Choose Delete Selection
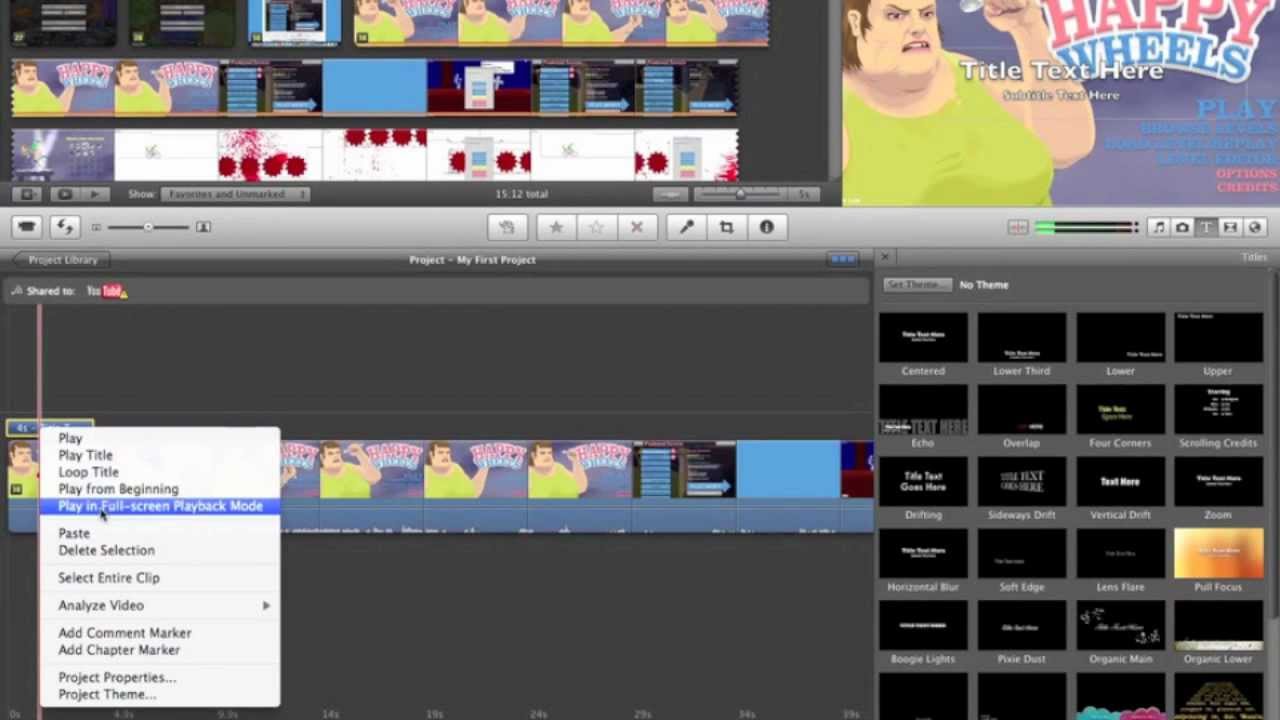Screen dimensions: 1280x720 tap(160, 550)
